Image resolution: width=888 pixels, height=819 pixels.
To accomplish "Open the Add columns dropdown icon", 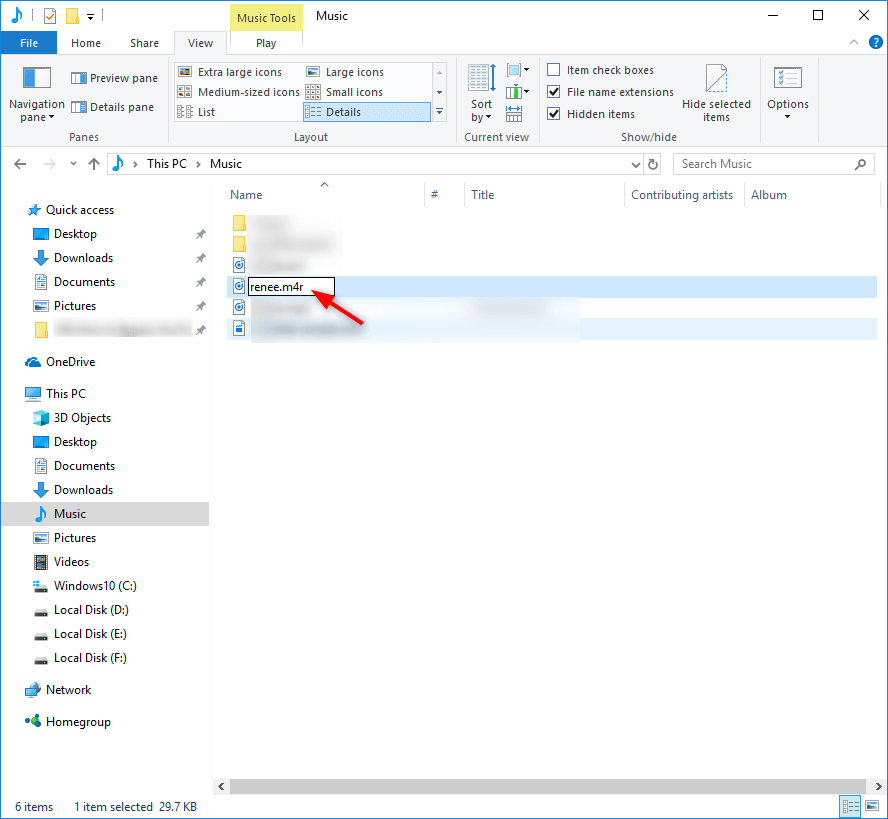I will [518, 92].
